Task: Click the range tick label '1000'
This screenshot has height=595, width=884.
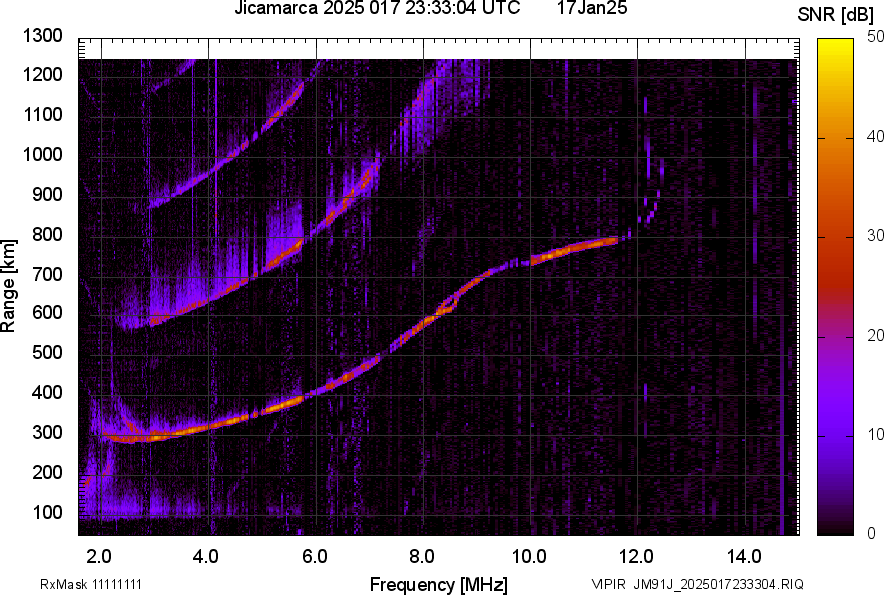Action: 42,154
